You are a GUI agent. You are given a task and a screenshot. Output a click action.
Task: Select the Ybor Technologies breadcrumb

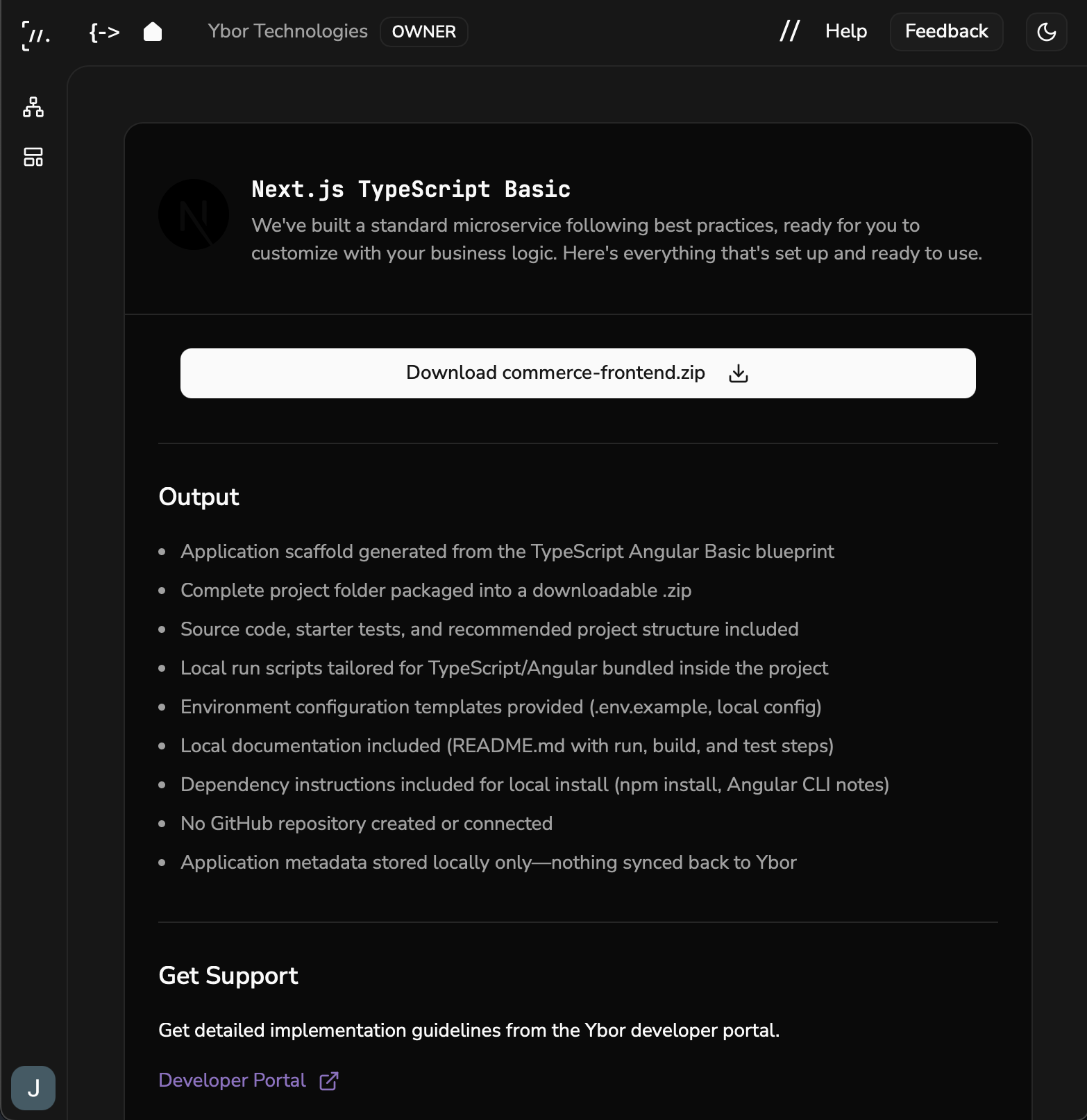[287, 31]
